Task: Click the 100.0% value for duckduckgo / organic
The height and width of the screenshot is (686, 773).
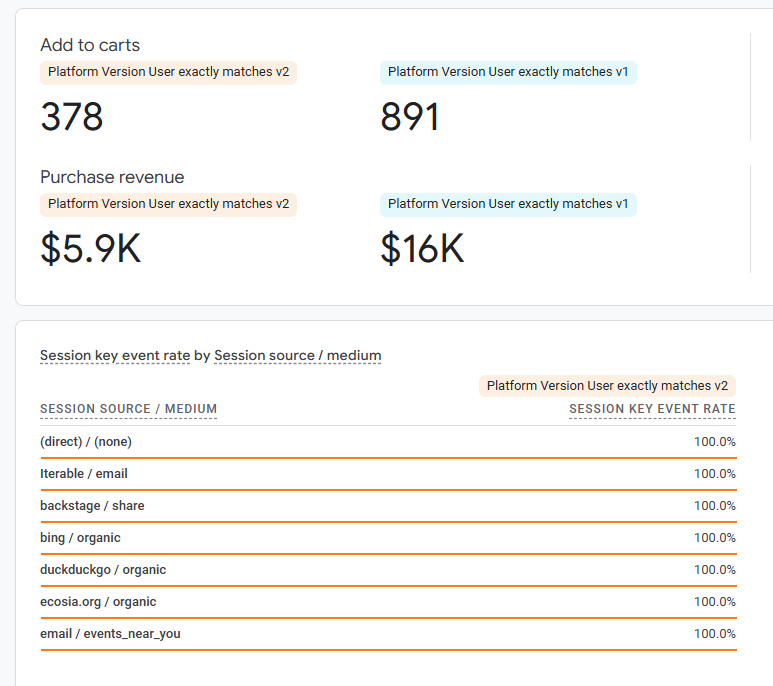Action: click(x=715, y=570)
